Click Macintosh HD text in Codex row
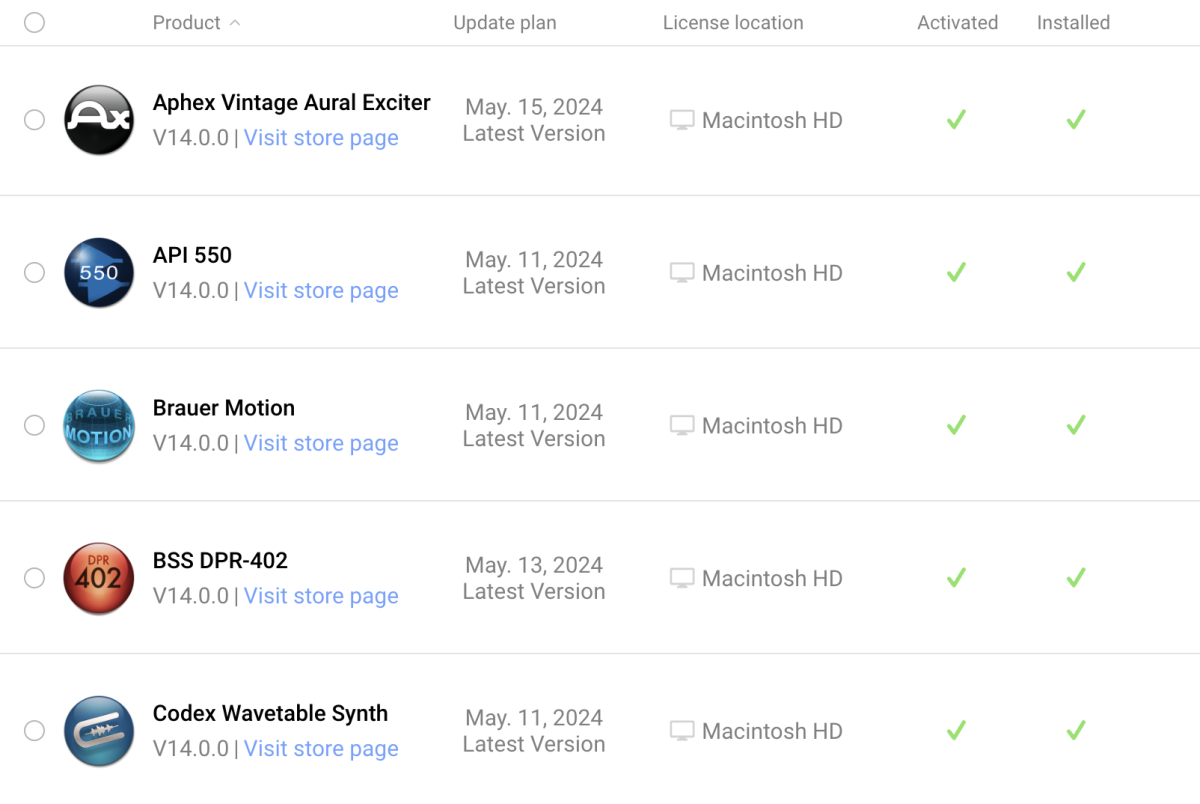 [x=772, y=731]
